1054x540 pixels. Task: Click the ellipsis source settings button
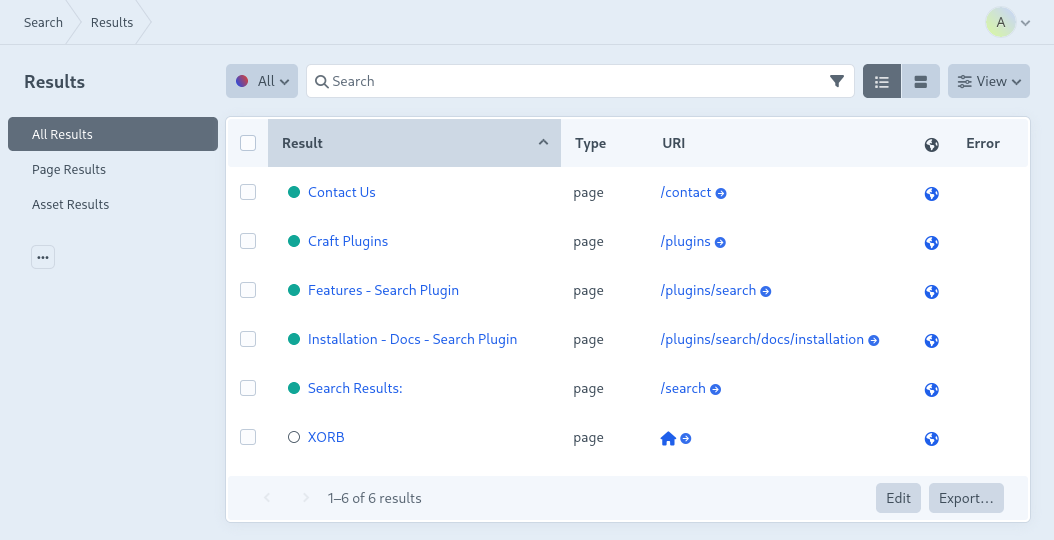pyautogui.click(x=43, y=257)
